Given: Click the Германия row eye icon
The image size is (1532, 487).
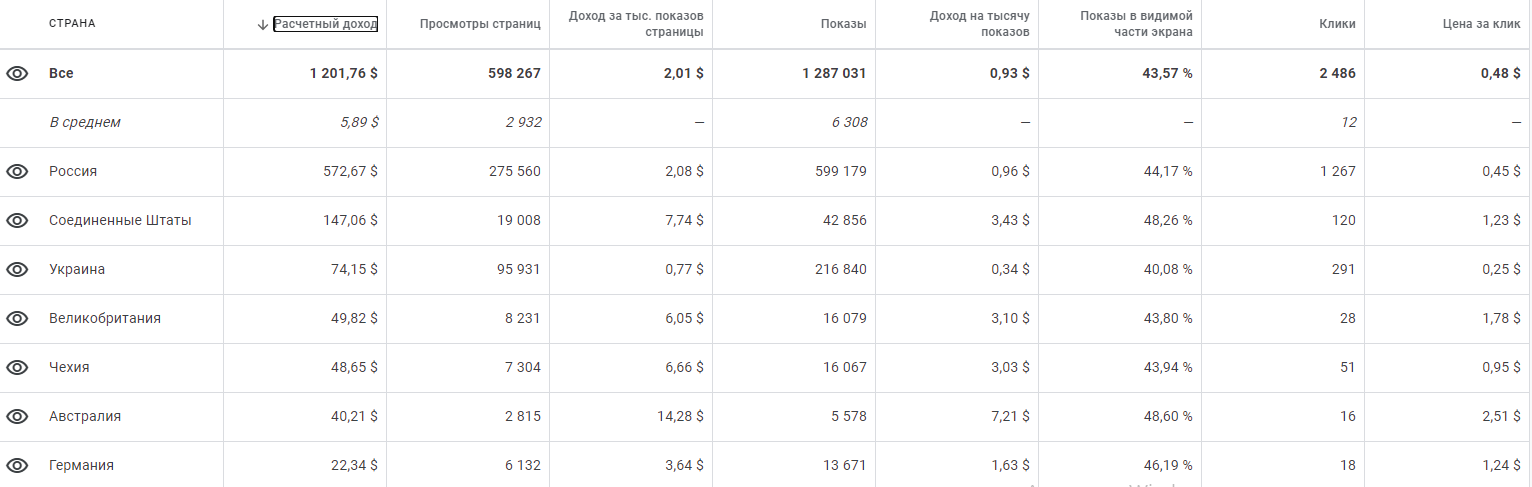Looking at the screenshot, I should (x=17, y=465).
